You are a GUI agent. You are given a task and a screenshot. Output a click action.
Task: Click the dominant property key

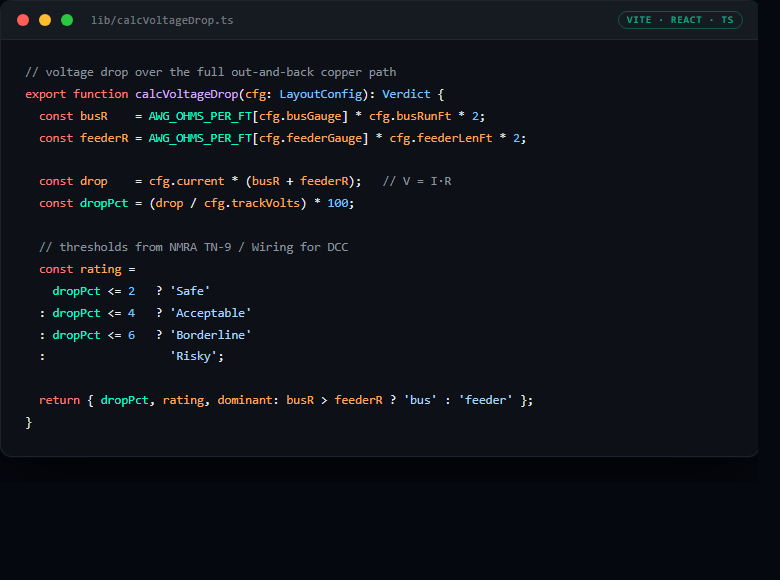point(245,400)
